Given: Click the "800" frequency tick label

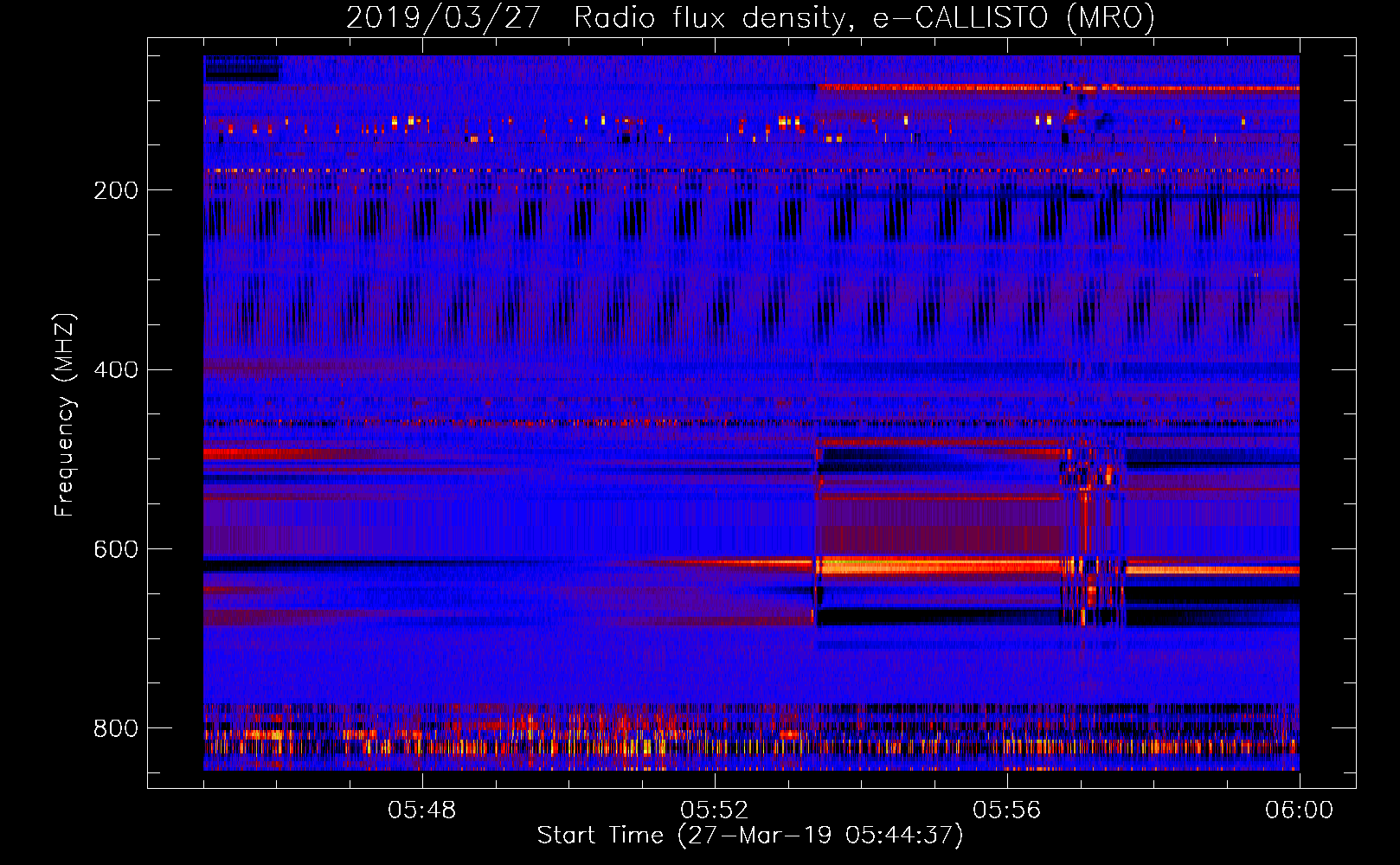Looking at the screenshot, I should (x=116, y=729).
